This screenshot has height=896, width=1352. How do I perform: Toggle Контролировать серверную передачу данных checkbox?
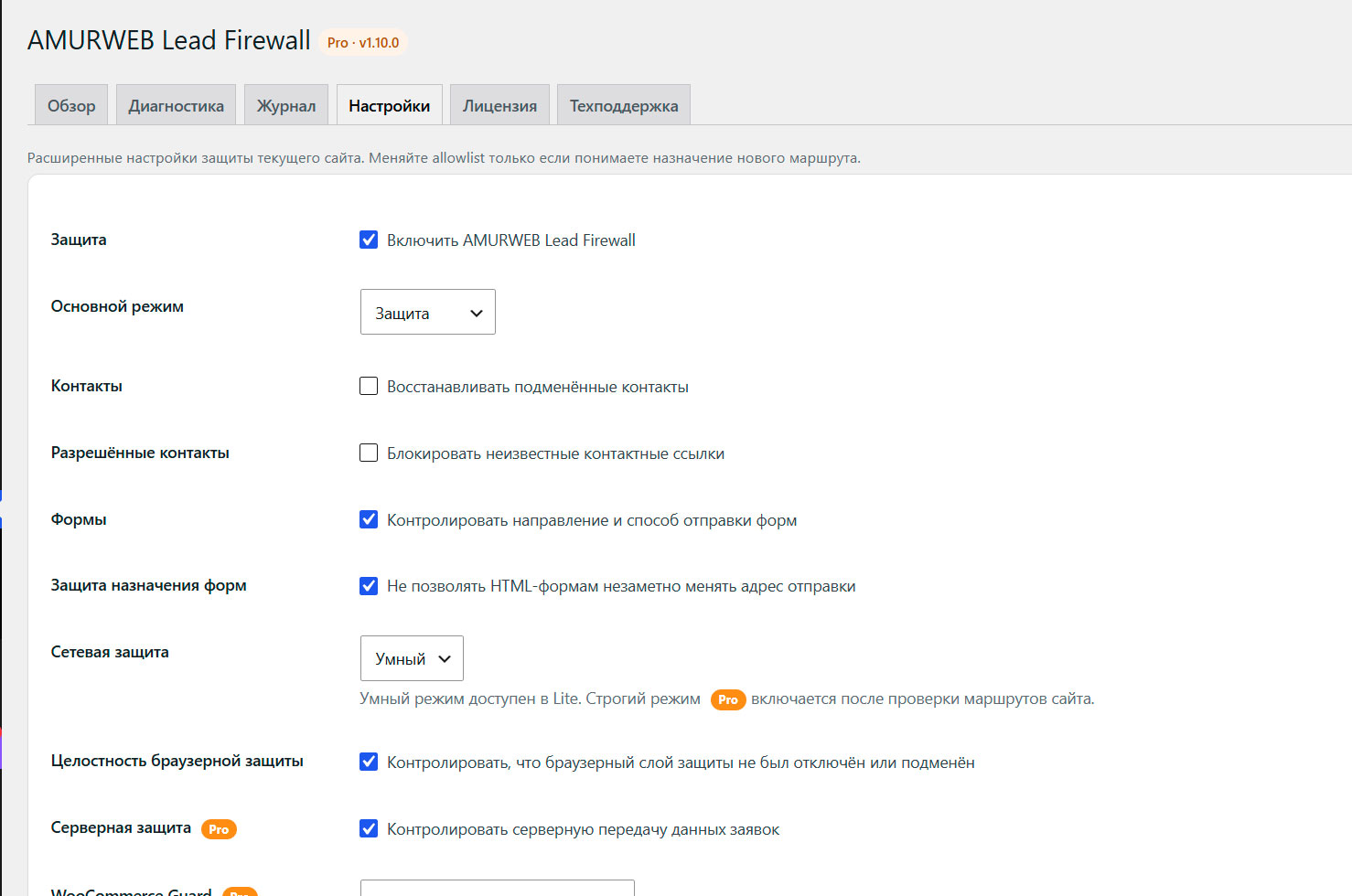[369, 828]
